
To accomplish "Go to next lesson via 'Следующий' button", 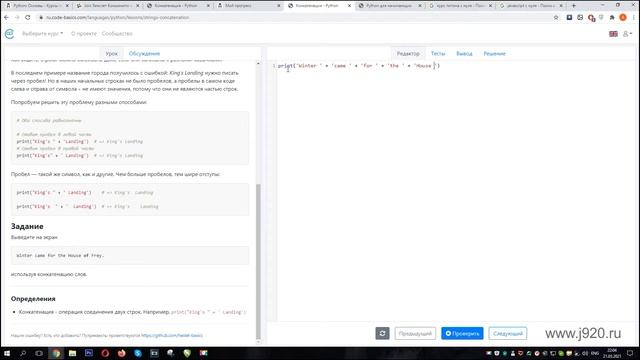I will [x=508, y=333].
